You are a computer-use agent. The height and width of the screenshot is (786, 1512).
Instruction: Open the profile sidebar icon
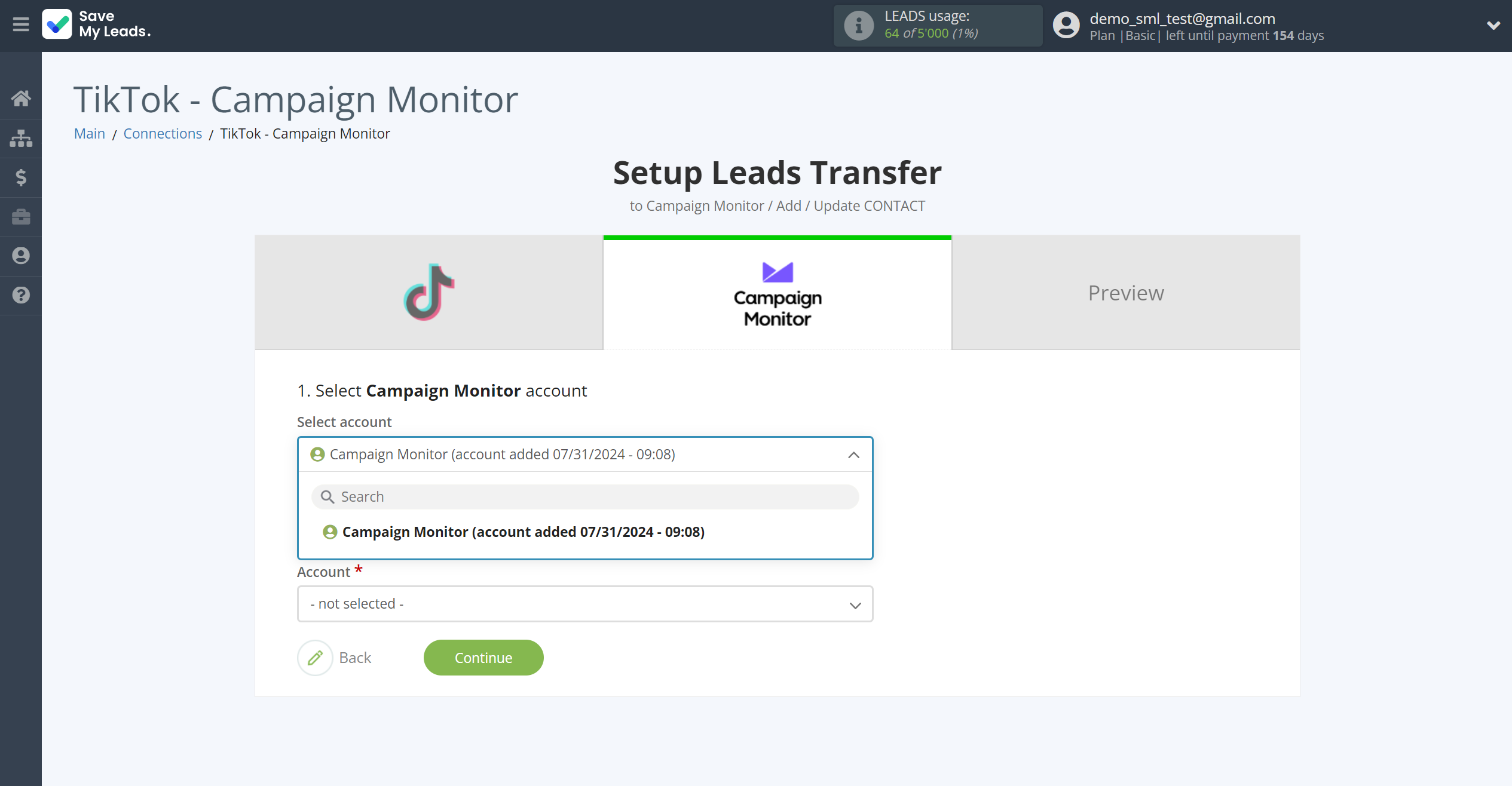point(21,256)
